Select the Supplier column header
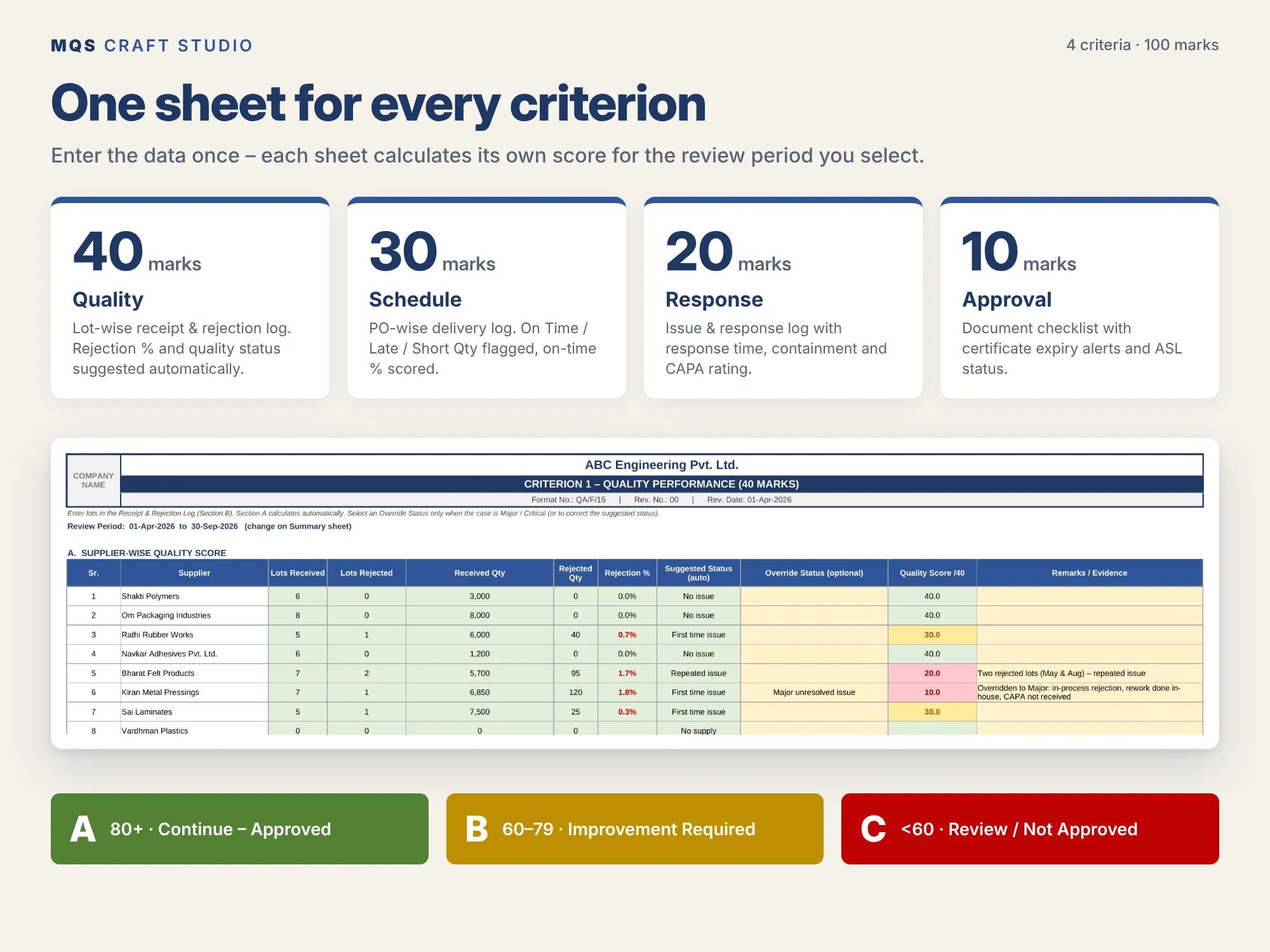Screen dimensions: 1270x952 tap(194, 573)
